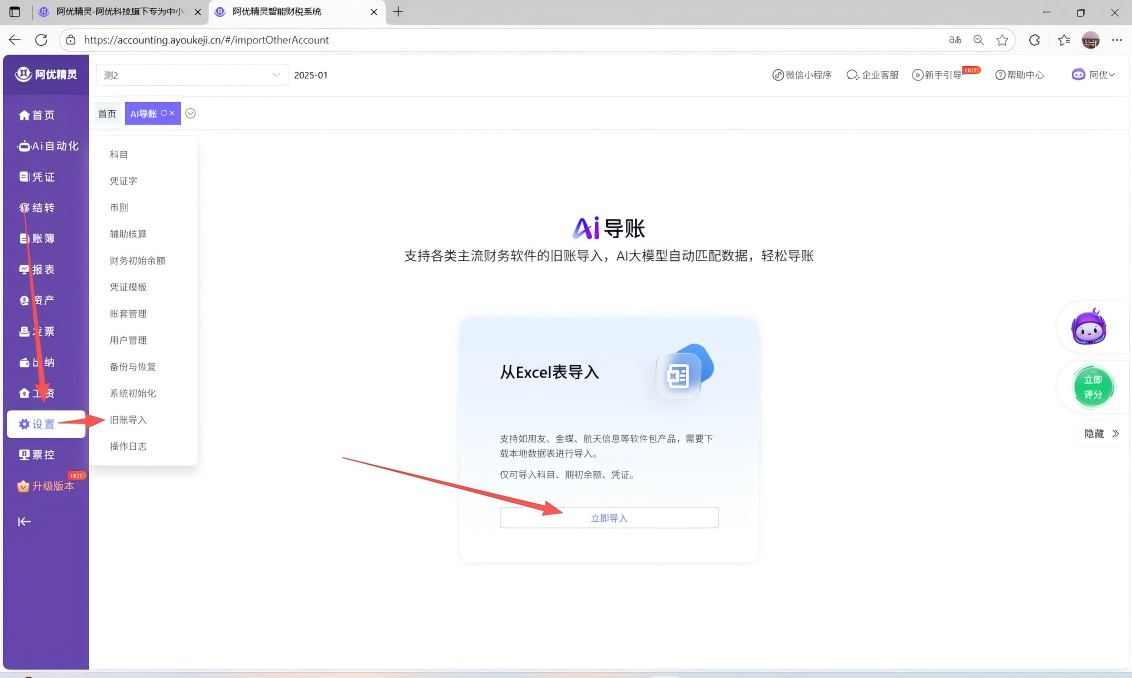The width and height of the screenshot is (1132, 678).
Task: Open the 票控 module in sidebar
Action: coord(37,455)
